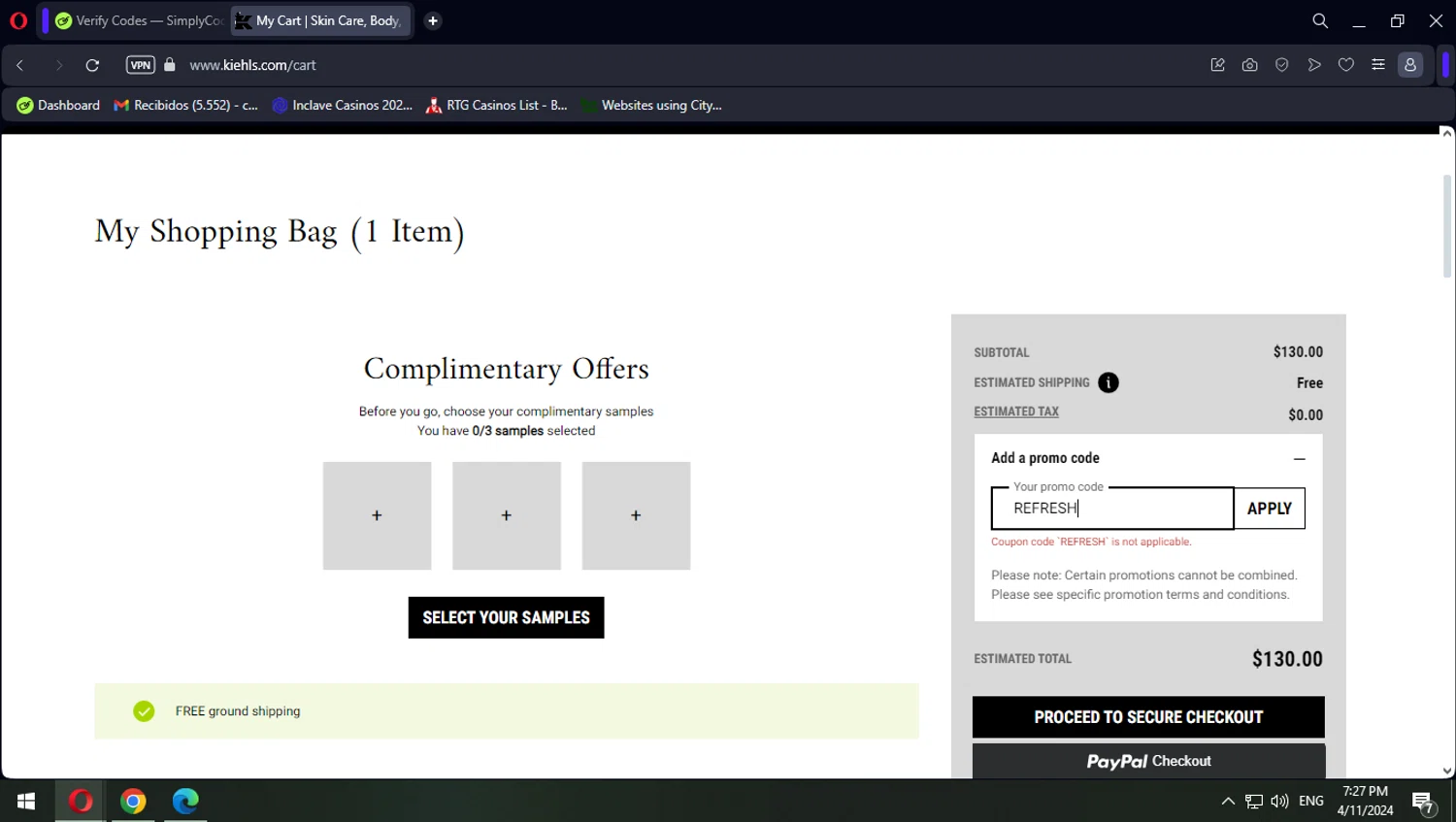Open the Opera flow send icon
The image size is (1456, 822).
pos(1313,65)
